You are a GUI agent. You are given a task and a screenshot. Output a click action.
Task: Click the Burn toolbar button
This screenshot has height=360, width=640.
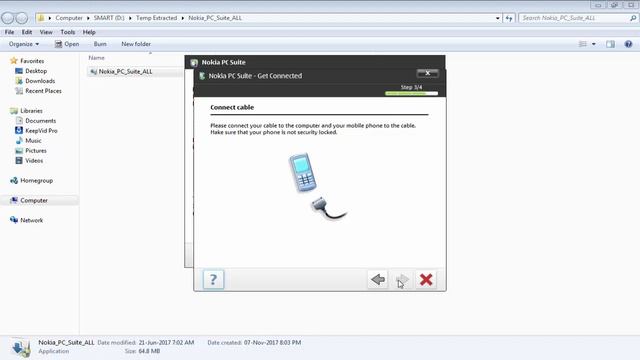click(x=100, y=44)
